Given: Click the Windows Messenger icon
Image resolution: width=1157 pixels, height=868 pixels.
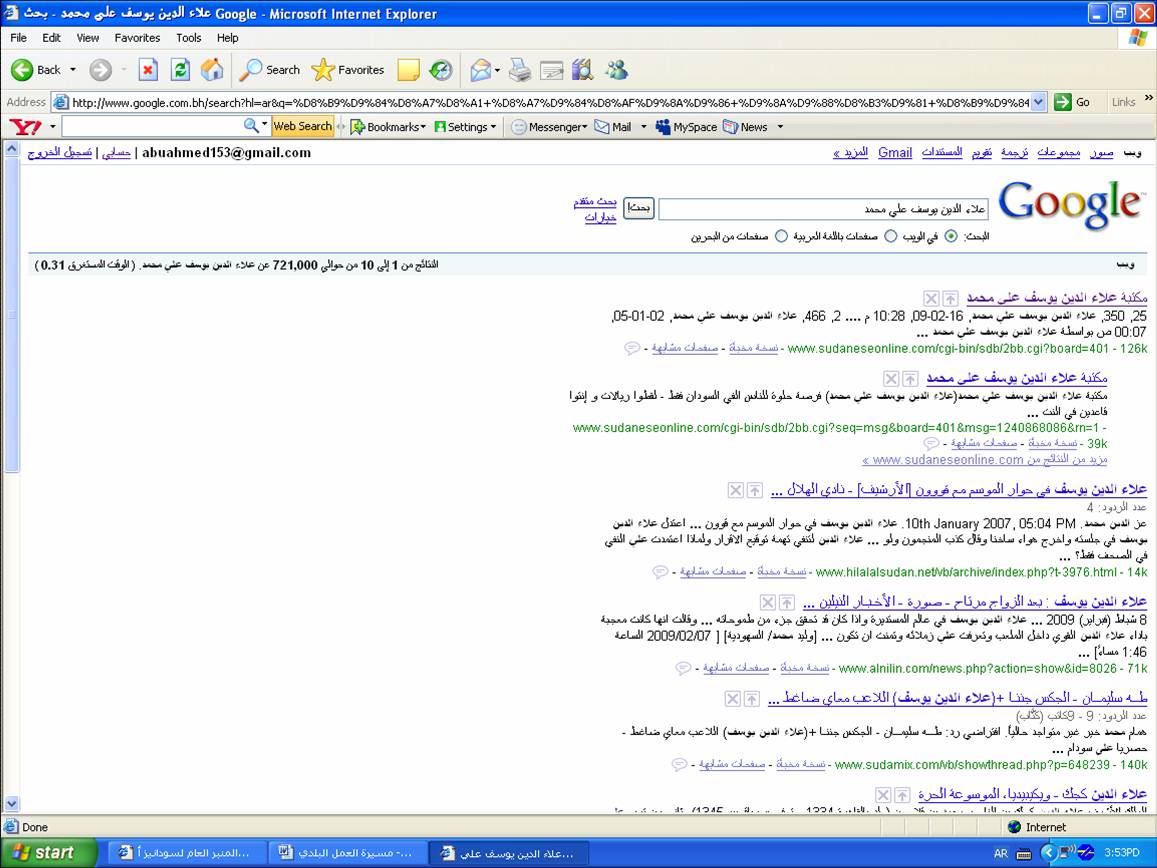Looking at the screenshot, I should pos(617,70).
